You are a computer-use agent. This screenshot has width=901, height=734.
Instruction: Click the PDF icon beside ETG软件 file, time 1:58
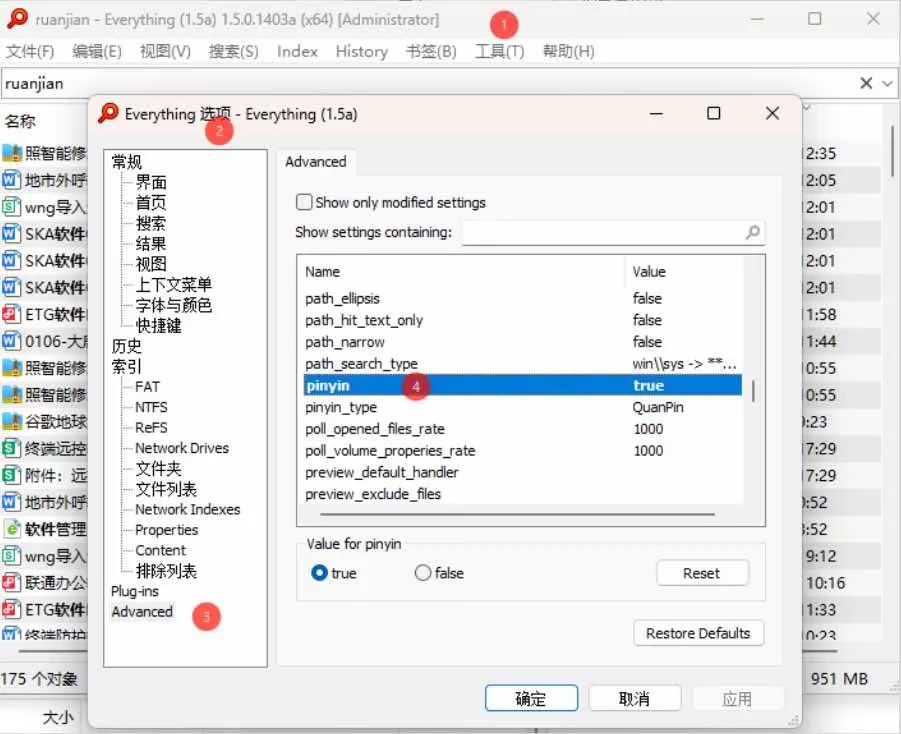tap(10, 314)
